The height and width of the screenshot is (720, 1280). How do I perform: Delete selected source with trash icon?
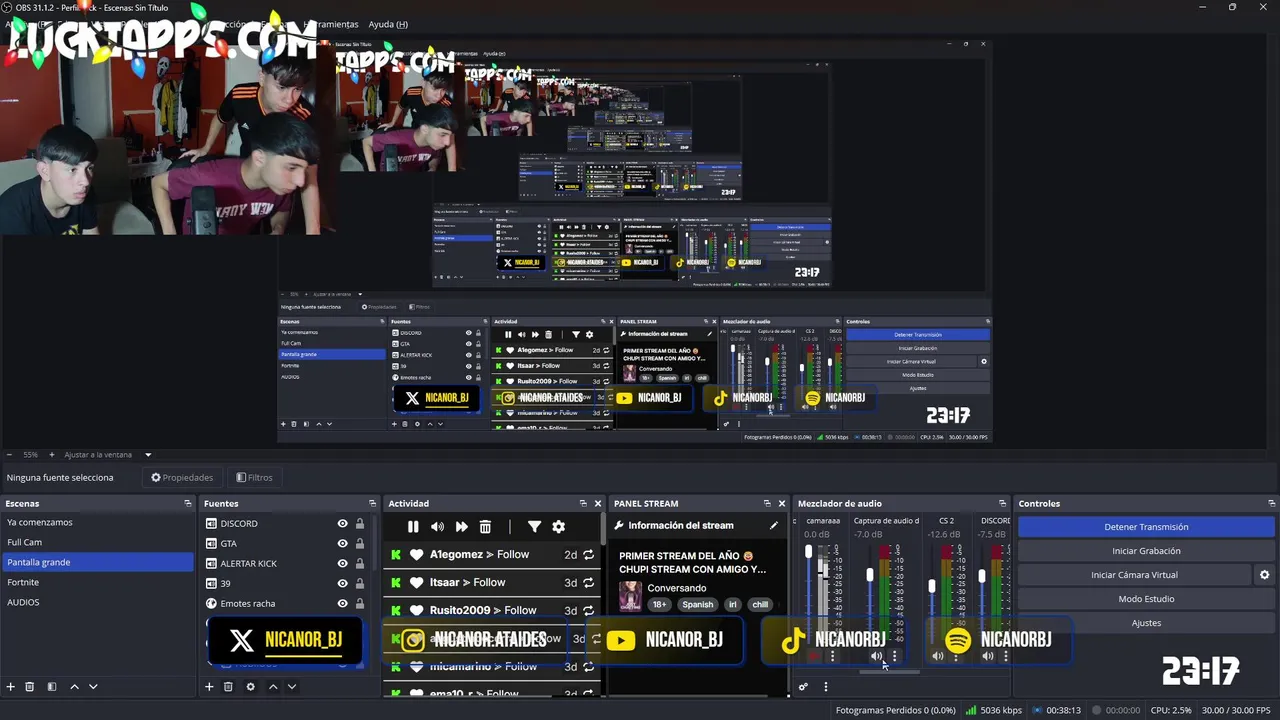coord(228,687)
